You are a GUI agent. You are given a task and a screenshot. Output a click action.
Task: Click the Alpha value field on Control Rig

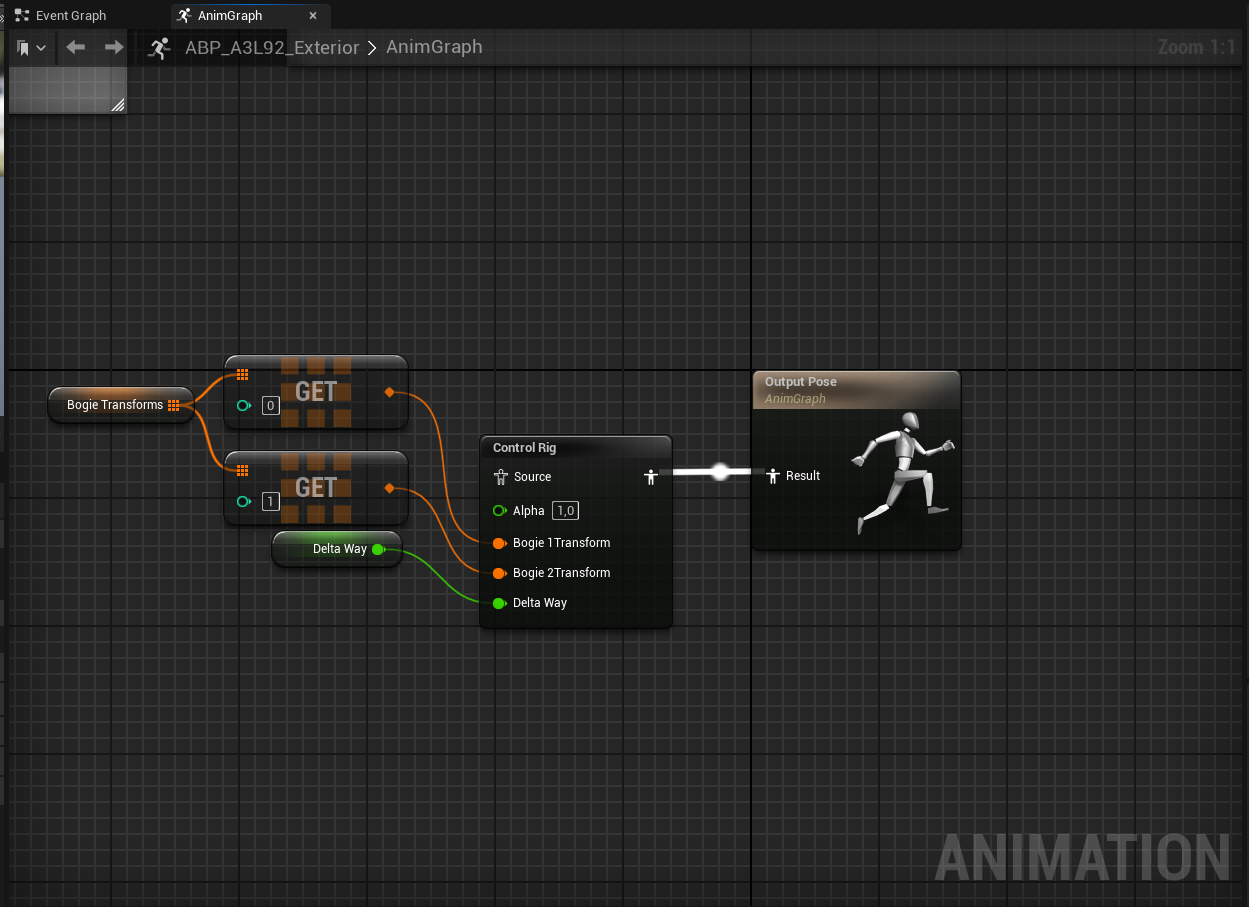[565, 511]
